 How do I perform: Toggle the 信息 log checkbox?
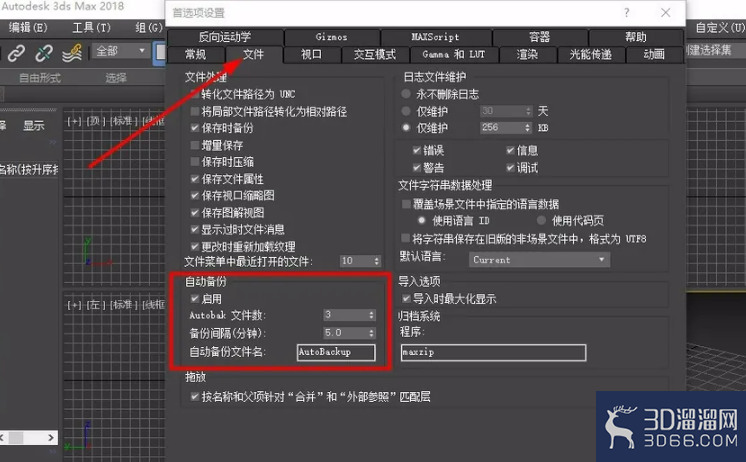(510, 150)
